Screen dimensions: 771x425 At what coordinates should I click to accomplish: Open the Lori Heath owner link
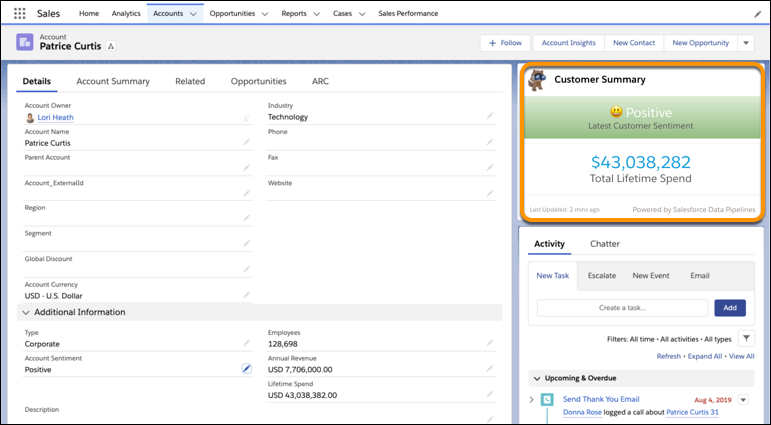(56, 118)
